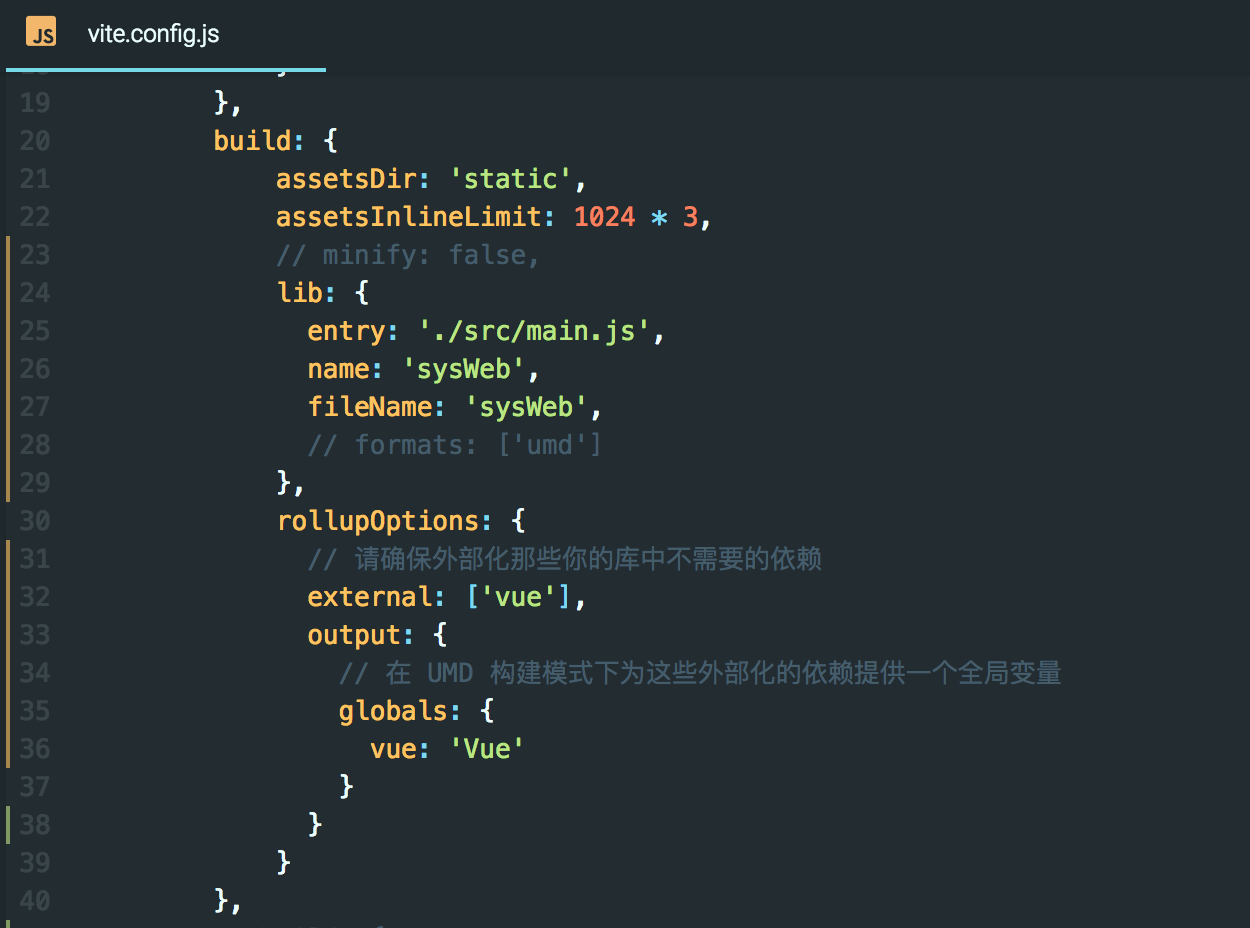Viewport: 1250px width, 928px height.
Task: Switch to the vite.config.js tab
Action: pyautogui.click(x=154, y=33)
